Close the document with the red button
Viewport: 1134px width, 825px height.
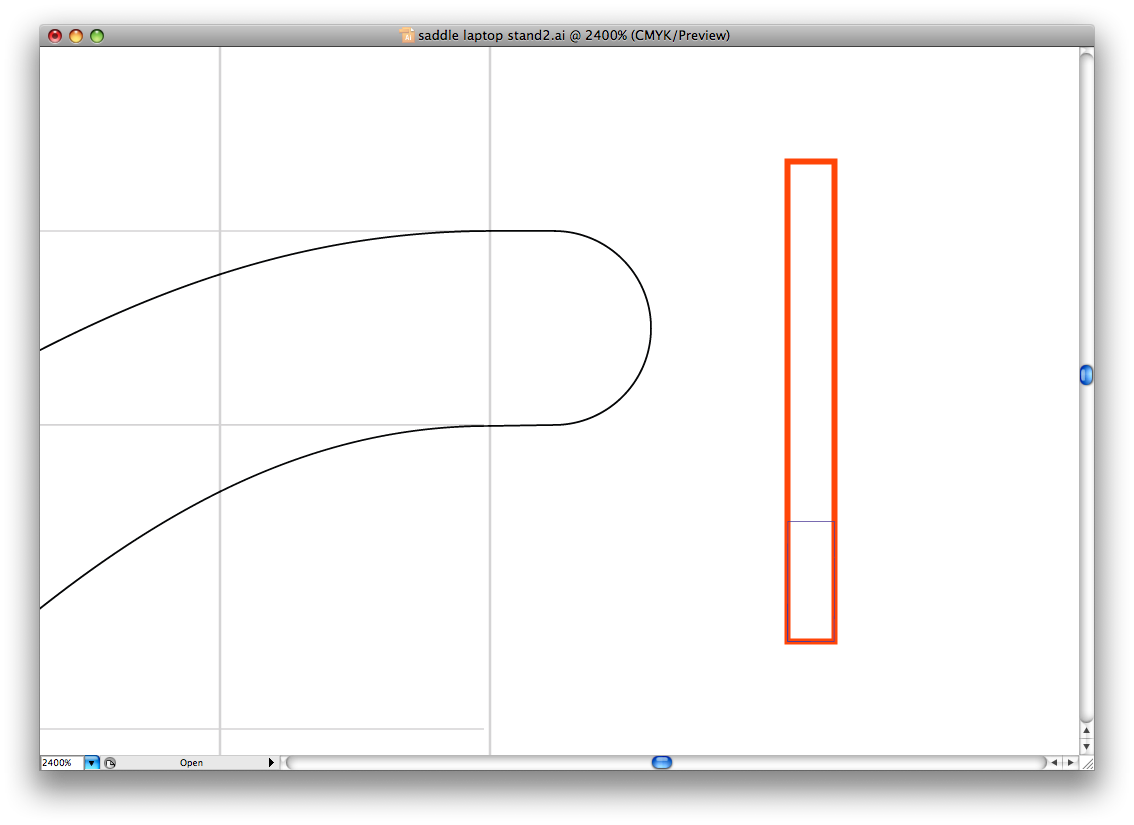[55, 35]
